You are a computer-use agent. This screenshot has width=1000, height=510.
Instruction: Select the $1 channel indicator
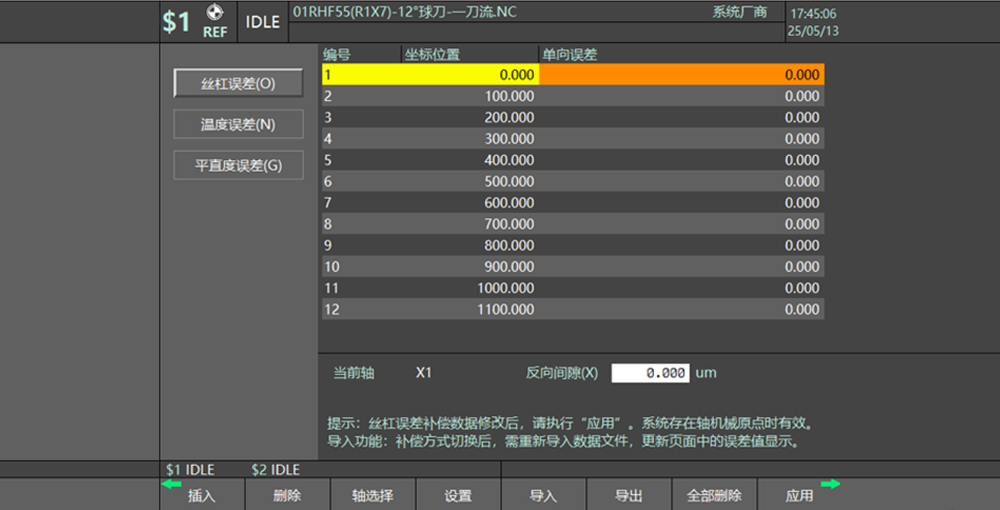[x=177, y=22]
